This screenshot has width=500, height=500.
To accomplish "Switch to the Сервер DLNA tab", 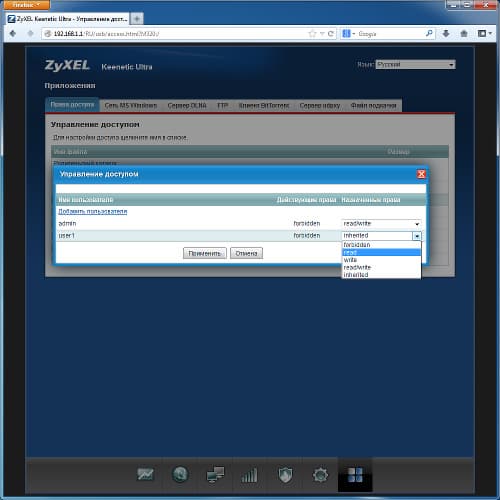I will click(x=187, y=105).
